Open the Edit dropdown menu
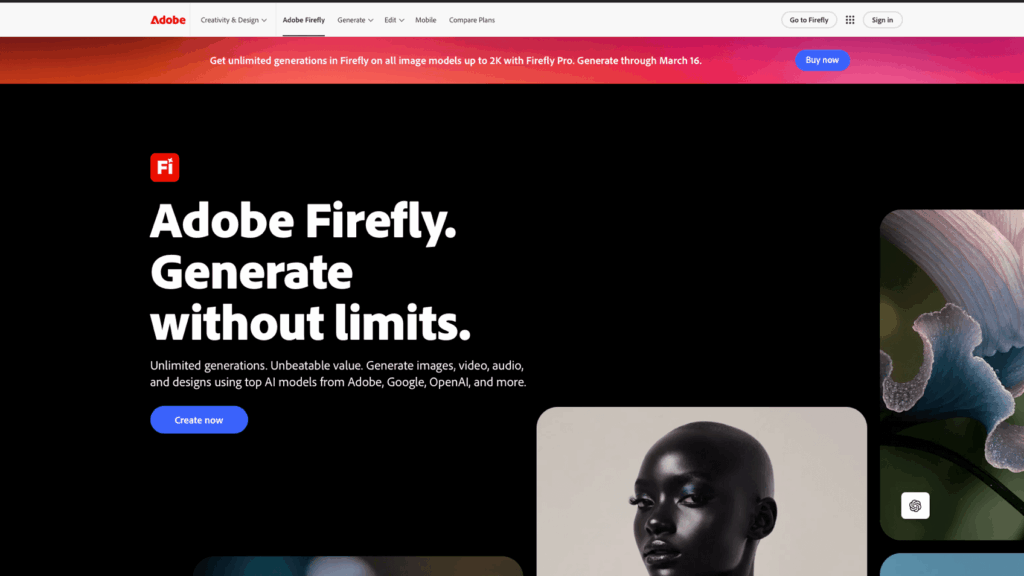The height and width of the screenshot is (576, 1024). pyautogui.click(x=394, y=20)
